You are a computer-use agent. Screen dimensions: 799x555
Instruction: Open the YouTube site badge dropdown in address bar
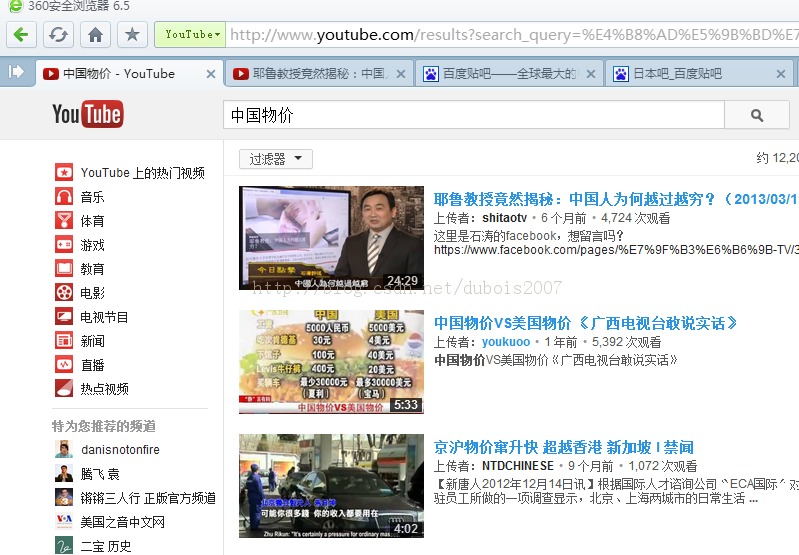coord(190,35)
